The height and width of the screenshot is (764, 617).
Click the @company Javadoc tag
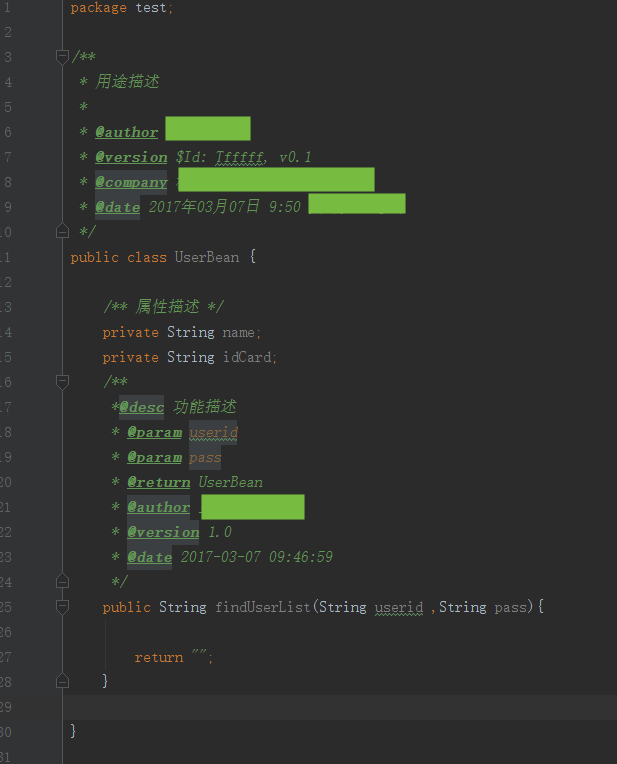[131, 182]
